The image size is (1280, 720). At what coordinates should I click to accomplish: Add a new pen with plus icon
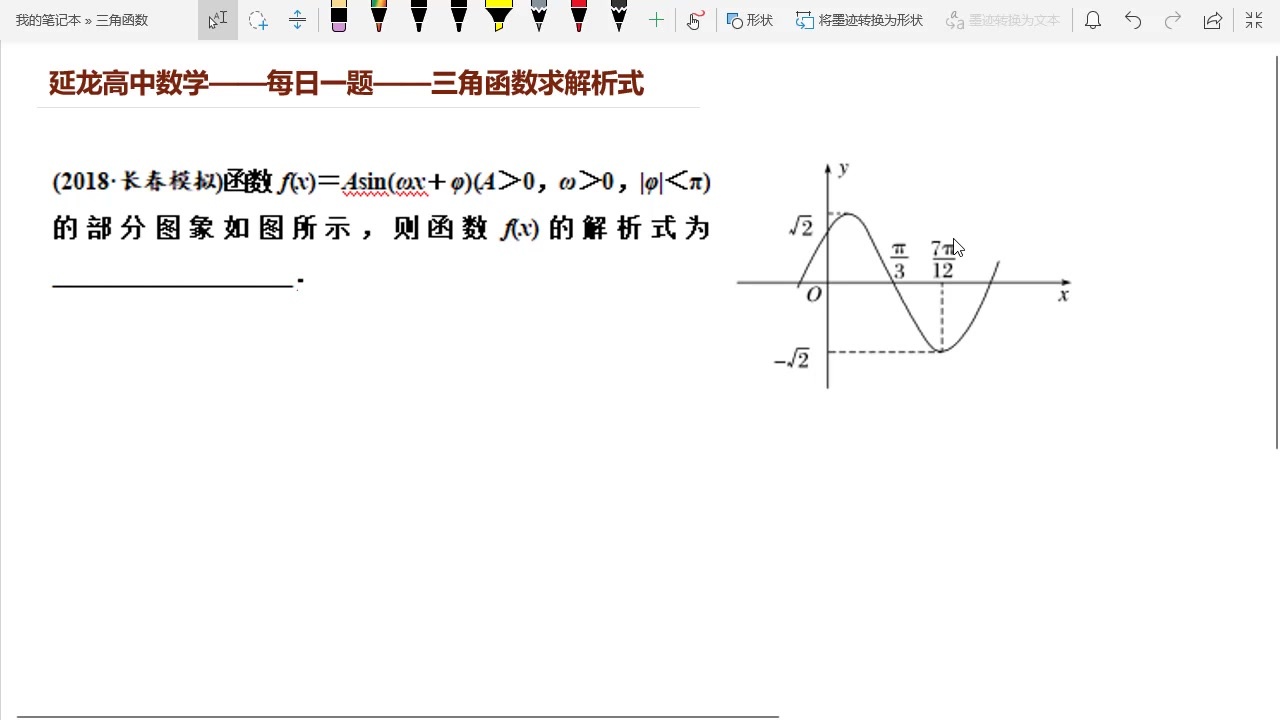pos(656,20)
